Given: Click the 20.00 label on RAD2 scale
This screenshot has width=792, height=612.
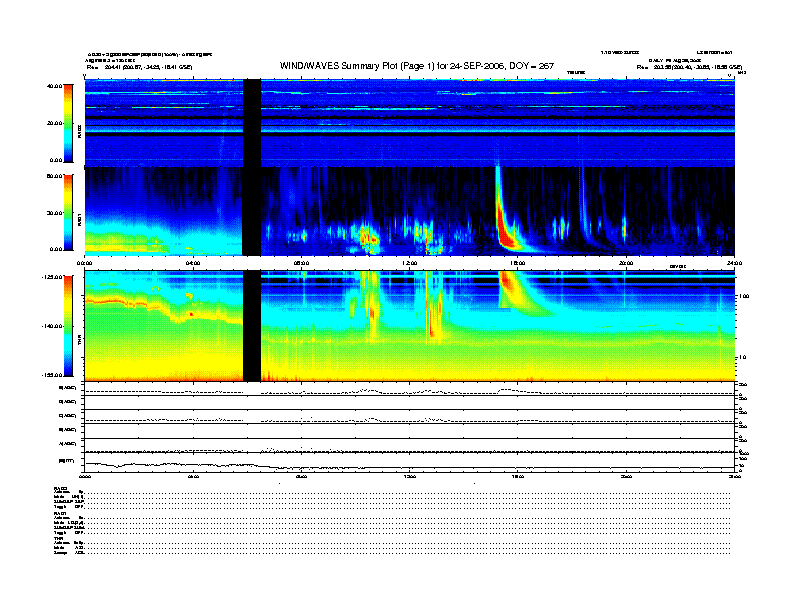Looking at the screenshot, I should click(55, 123).
